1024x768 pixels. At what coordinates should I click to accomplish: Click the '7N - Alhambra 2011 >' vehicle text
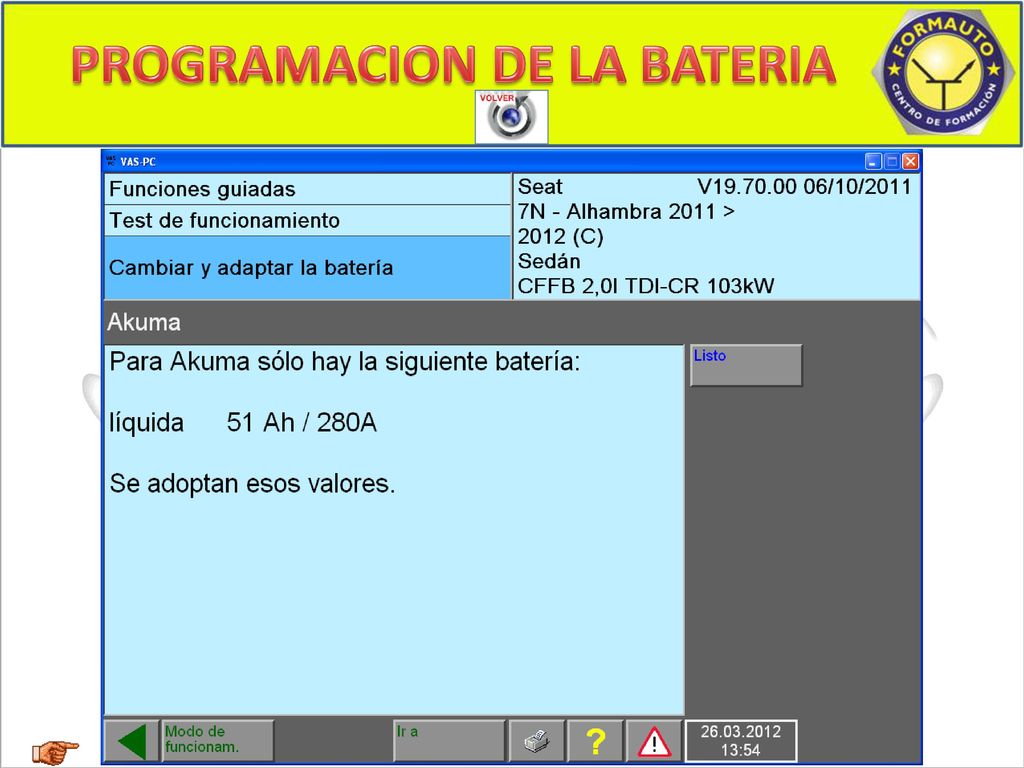click(626, 212)
